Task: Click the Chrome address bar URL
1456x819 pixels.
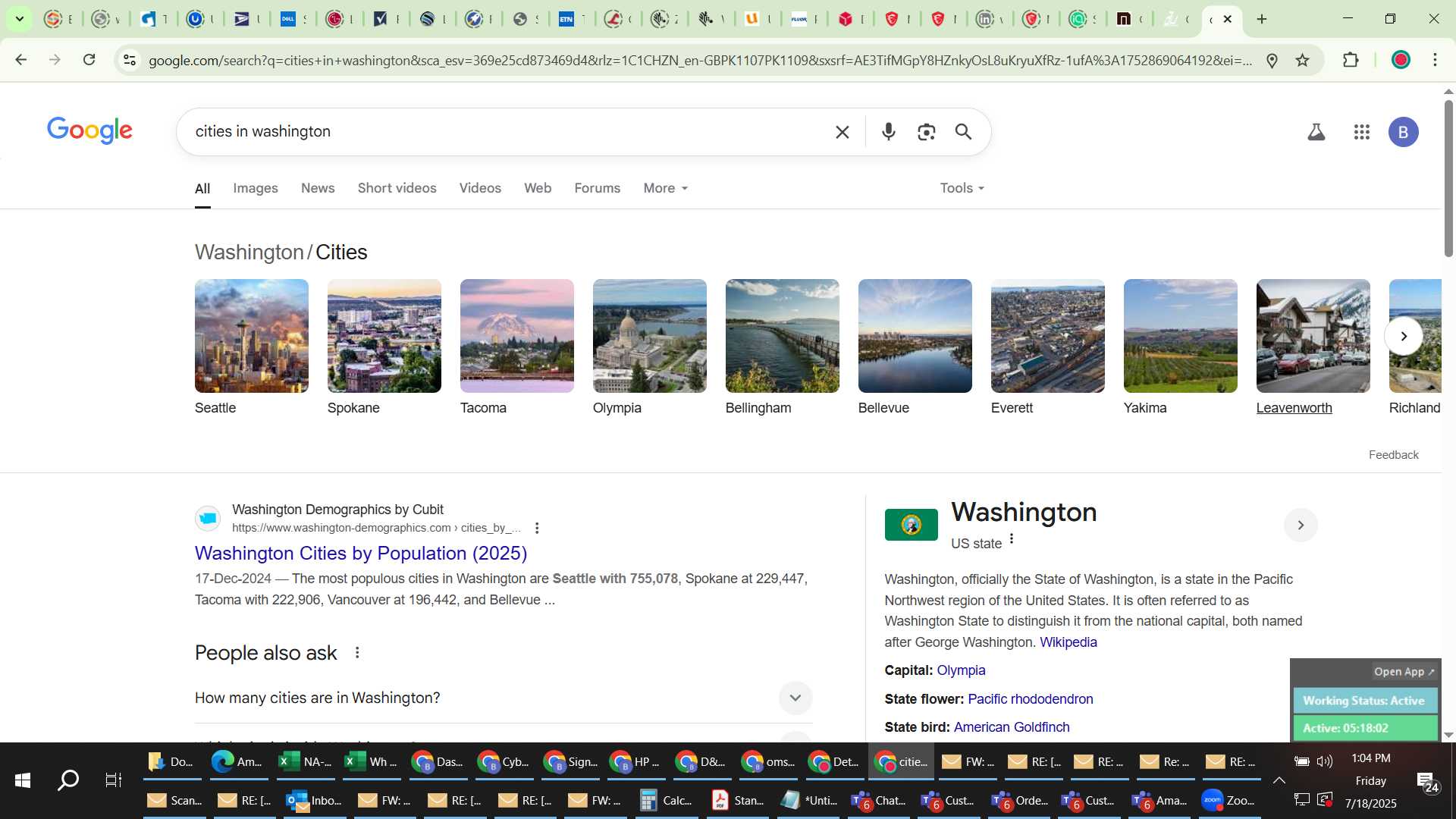Action: point(699,60)
